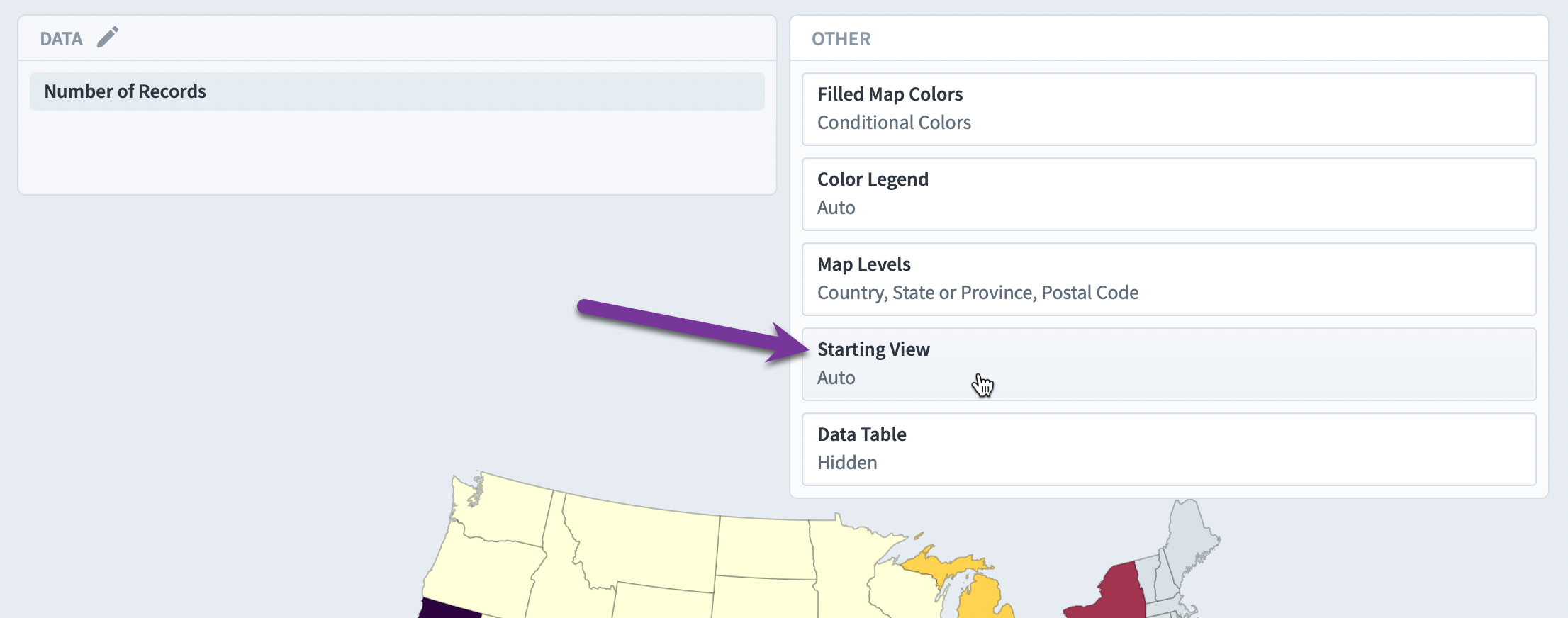Open the Color Legend setting
The width and height of the screenshot is (1568, 618).
(x=1169, y=194)
